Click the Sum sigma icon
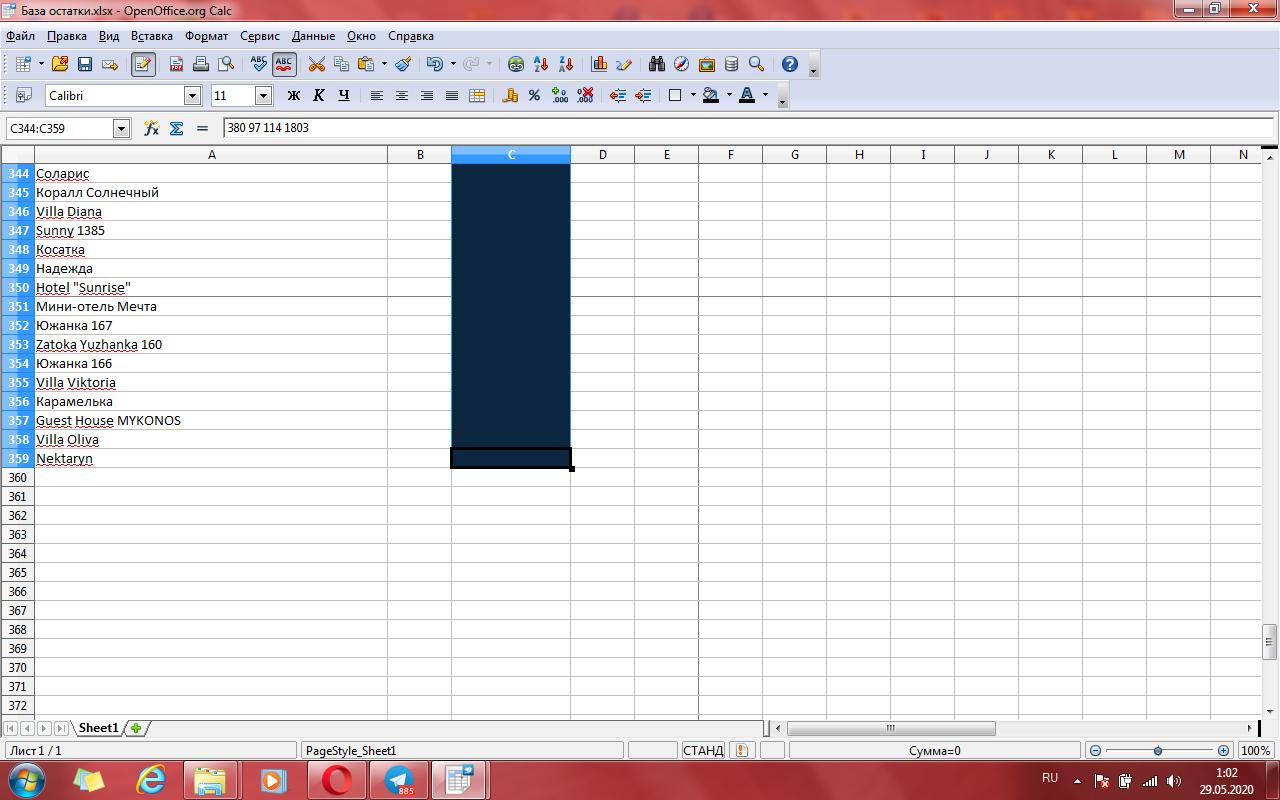1280x800 pixels. click(x=177, y=128)
